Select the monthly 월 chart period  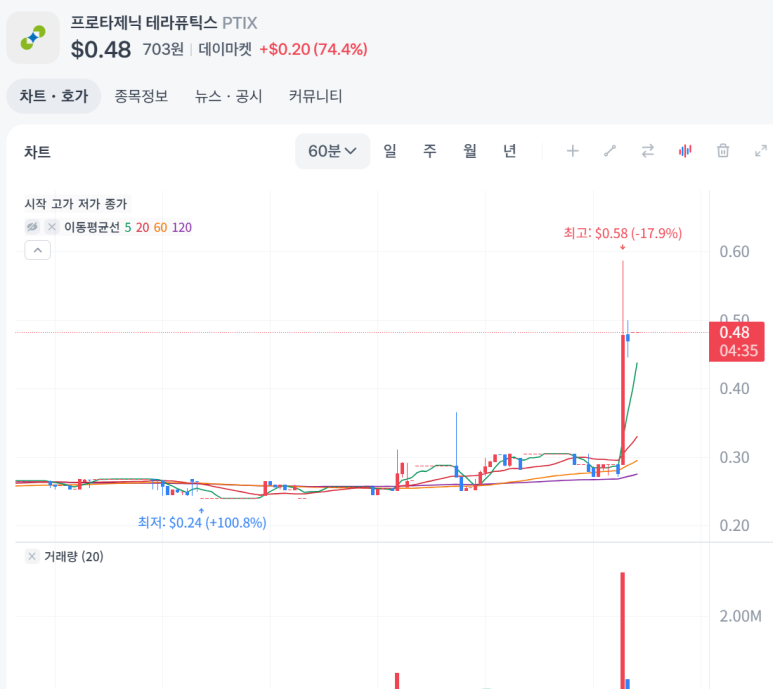click(469, 151)
